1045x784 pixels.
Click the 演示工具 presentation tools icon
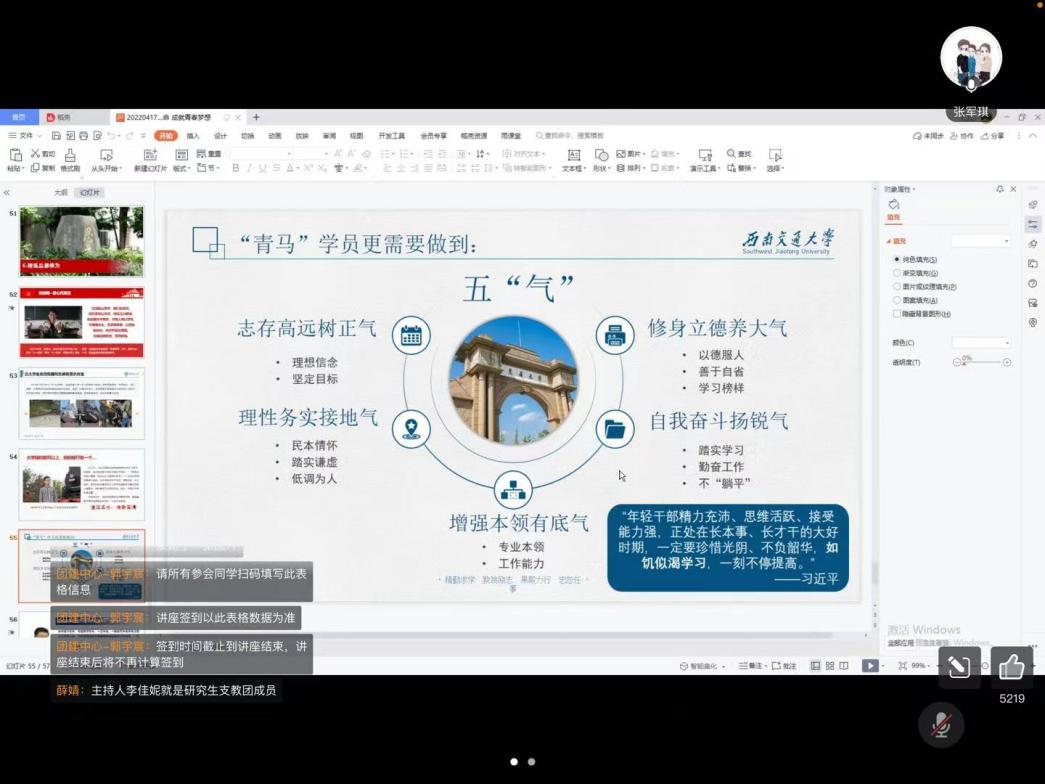tap(704, 155)
